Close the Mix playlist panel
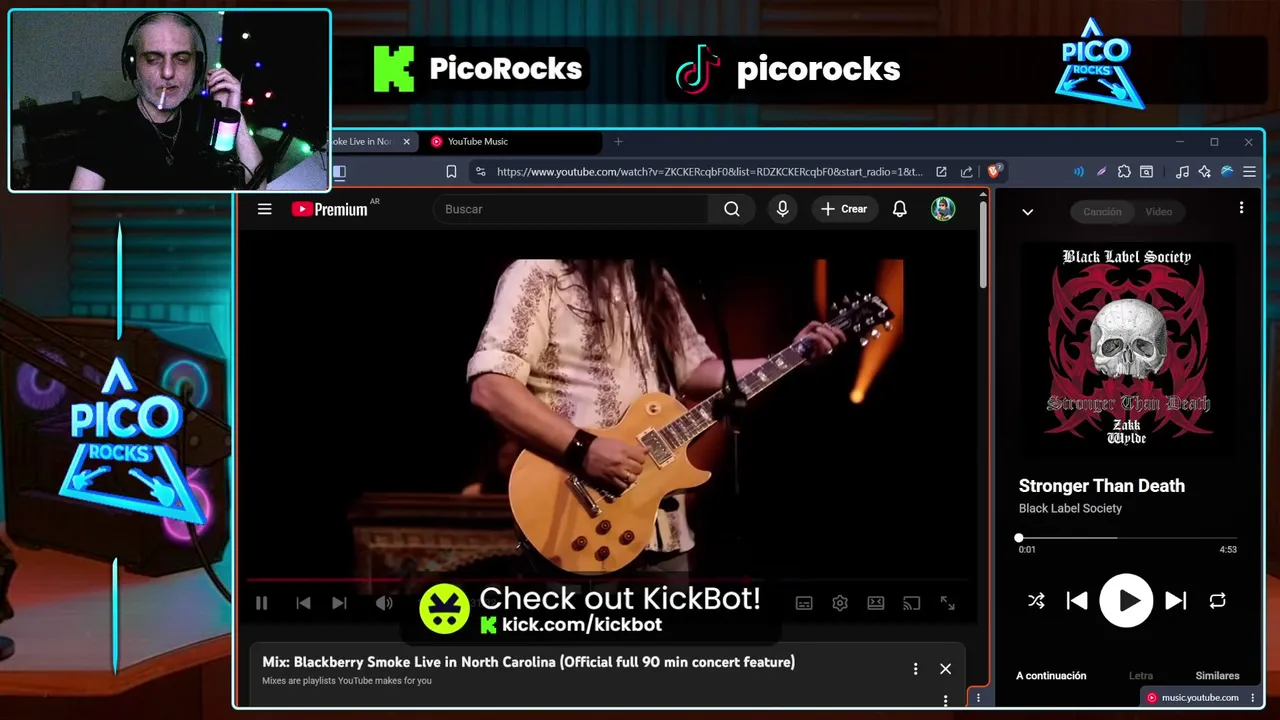The height and width of the screenshot is (720, 1280). 945,669
